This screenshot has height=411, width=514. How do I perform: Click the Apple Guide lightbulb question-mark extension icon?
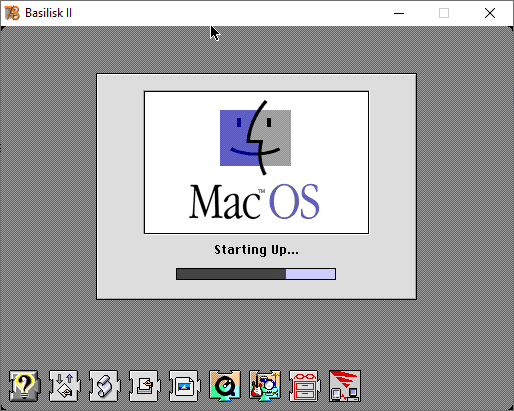point(24,386)
